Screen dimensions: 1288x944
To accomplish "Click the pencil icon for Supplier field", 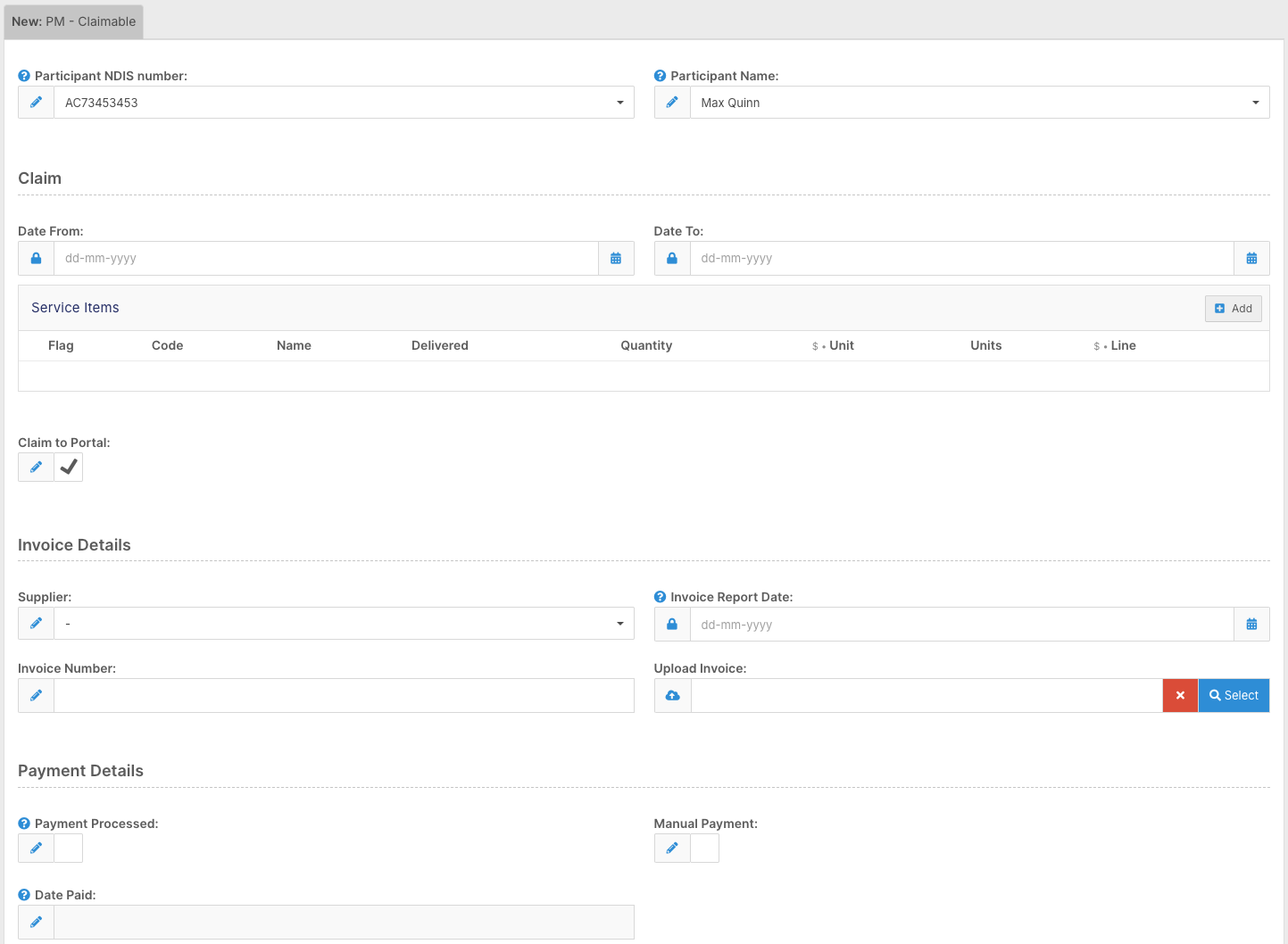I will pyautogui.click(x=37, y=623).
